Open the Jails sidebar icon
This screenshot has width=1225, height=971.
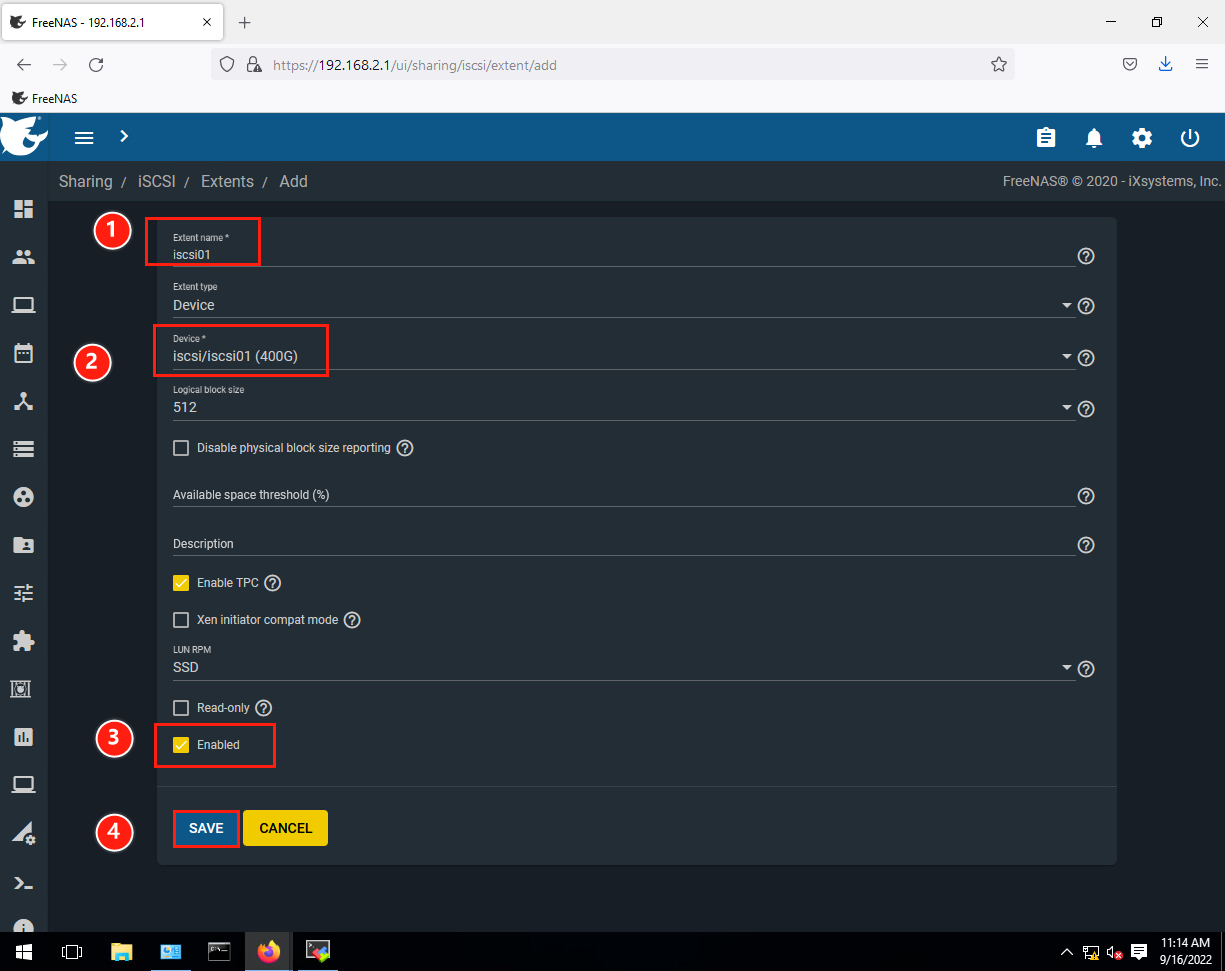click(23, 689)
